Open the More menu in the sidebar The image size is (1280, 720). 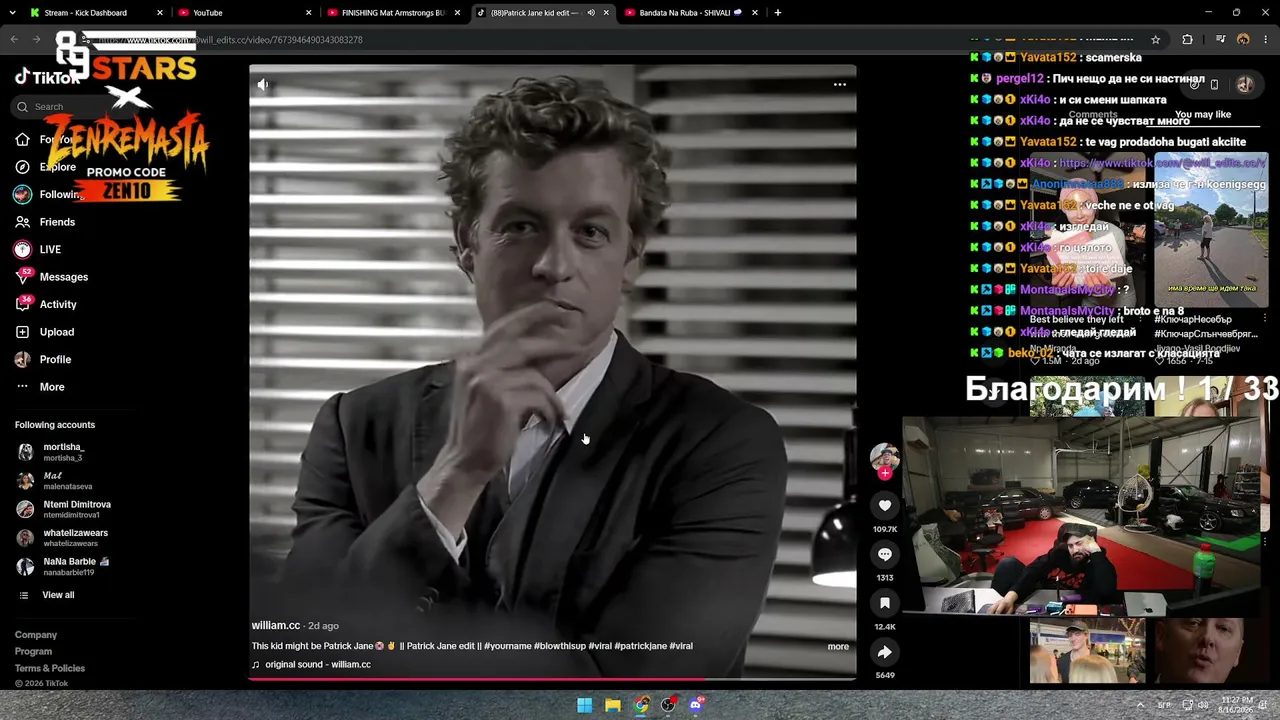52,387
